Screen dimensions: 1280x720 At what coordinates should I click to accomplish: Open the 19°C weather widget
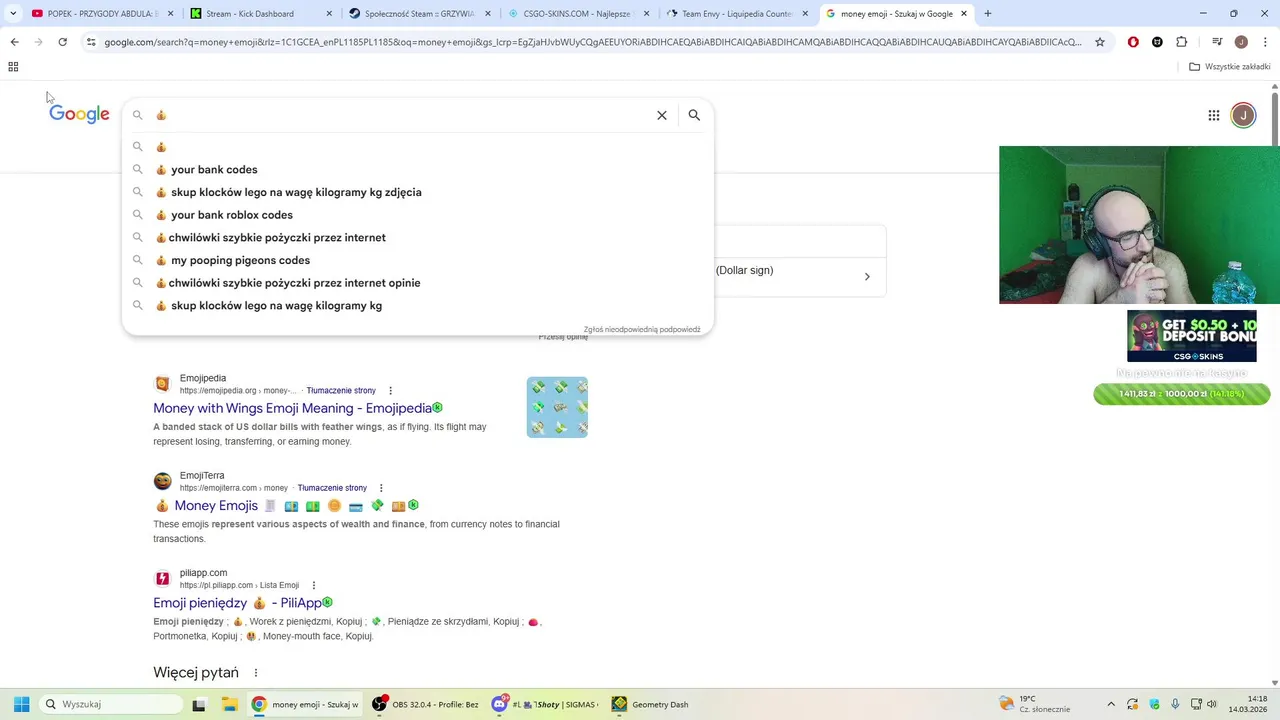[x=1033, y=704]
